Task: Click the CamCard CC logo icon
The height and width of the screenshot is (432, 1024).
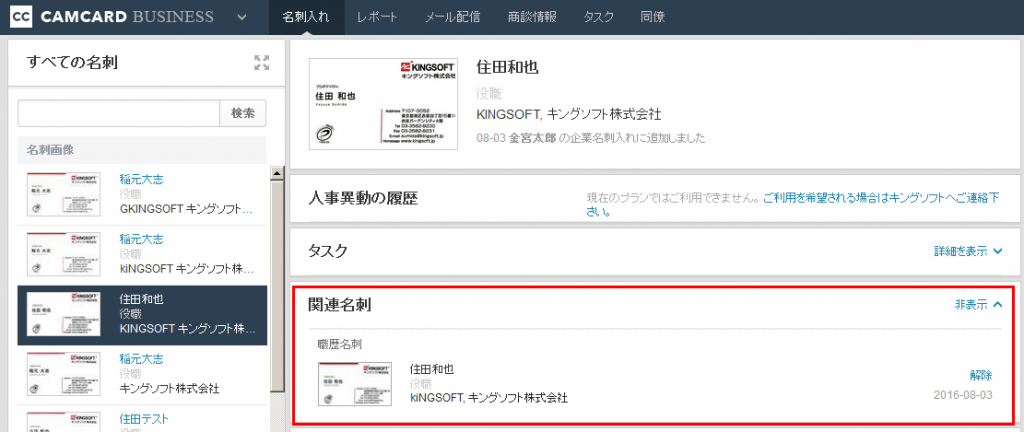Action: click(x=23, y=17)
